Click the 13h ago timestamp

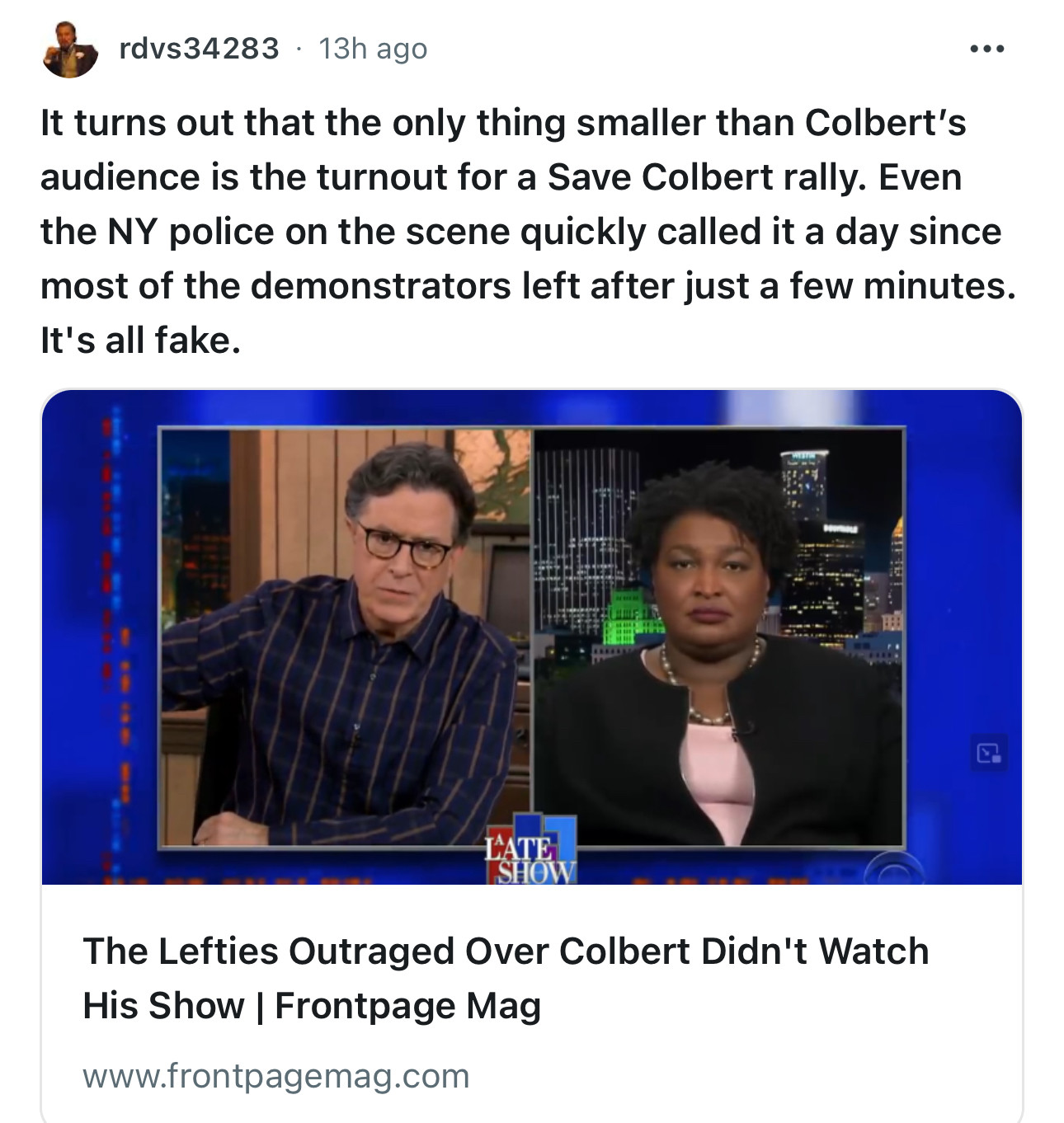click(373, 49)
